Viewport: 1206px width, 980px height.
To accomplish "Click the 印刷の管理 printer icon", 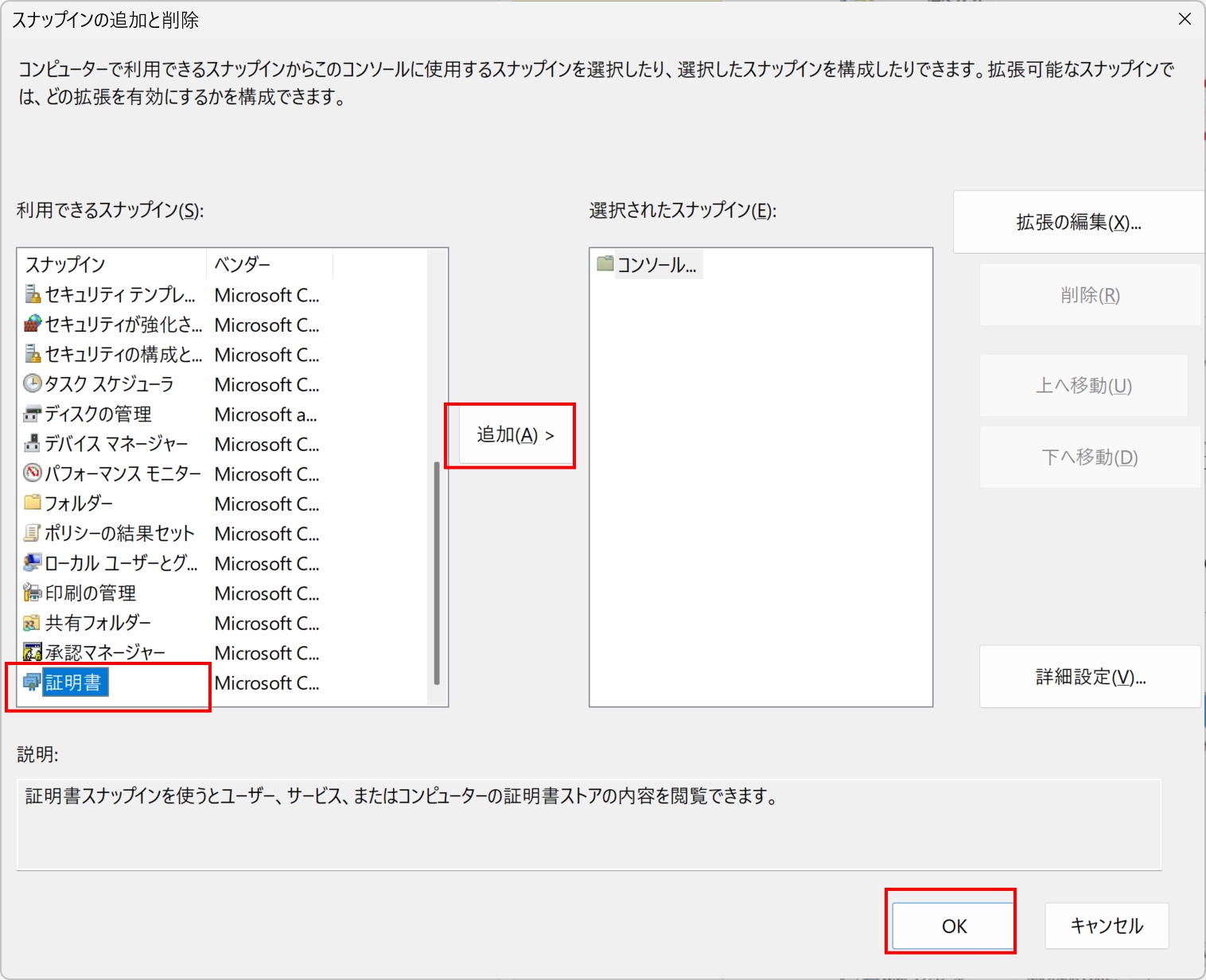I will pyautogui.click(x=33, y=593).
